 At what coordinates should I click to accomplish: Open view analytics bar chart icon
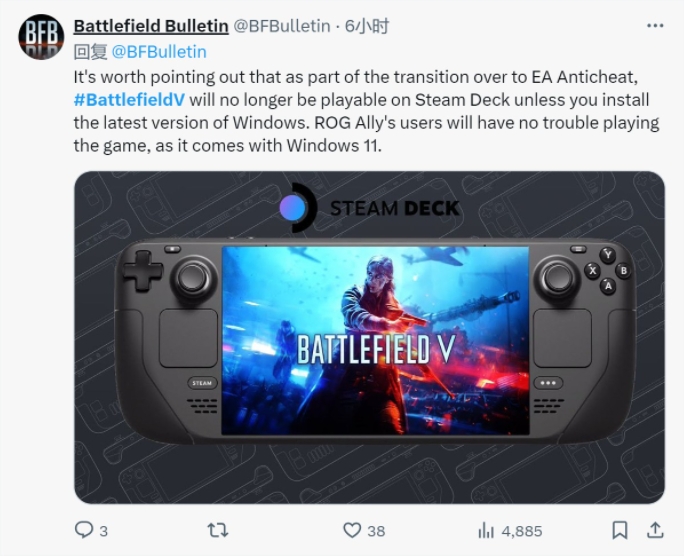486,531
